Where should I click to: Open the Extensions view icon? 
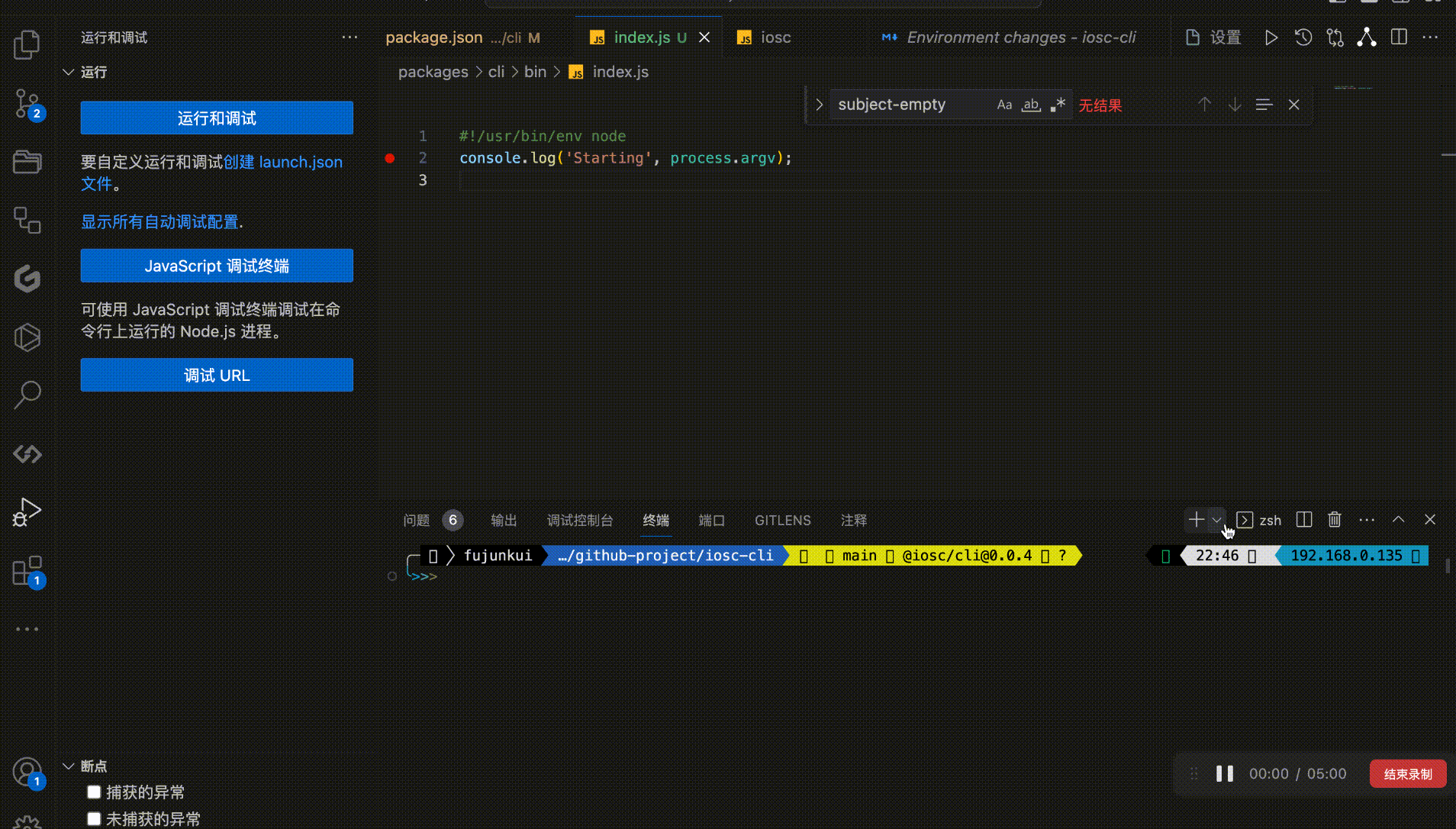point(27,571)
